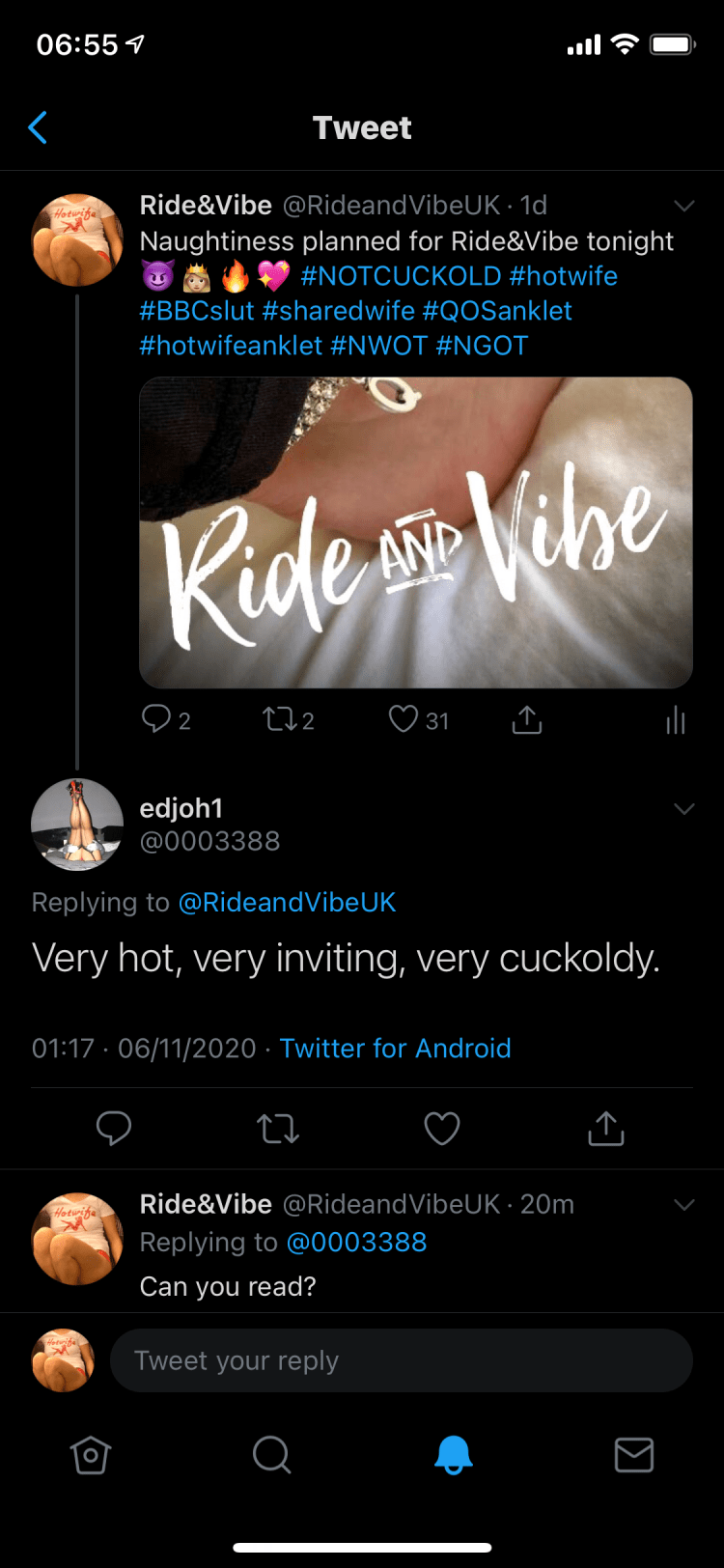Expand the chevron on the 'Can you read?' reply
724x1568 pixels.
click(x=684, y=1205)
